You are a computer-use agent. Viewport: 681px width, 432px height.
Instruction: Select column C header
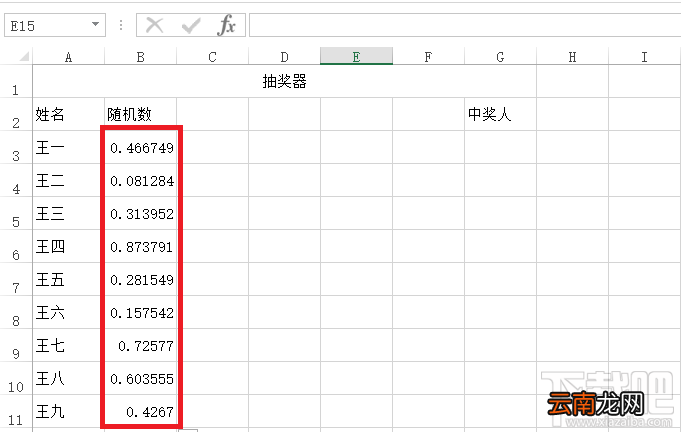point(212,57)
